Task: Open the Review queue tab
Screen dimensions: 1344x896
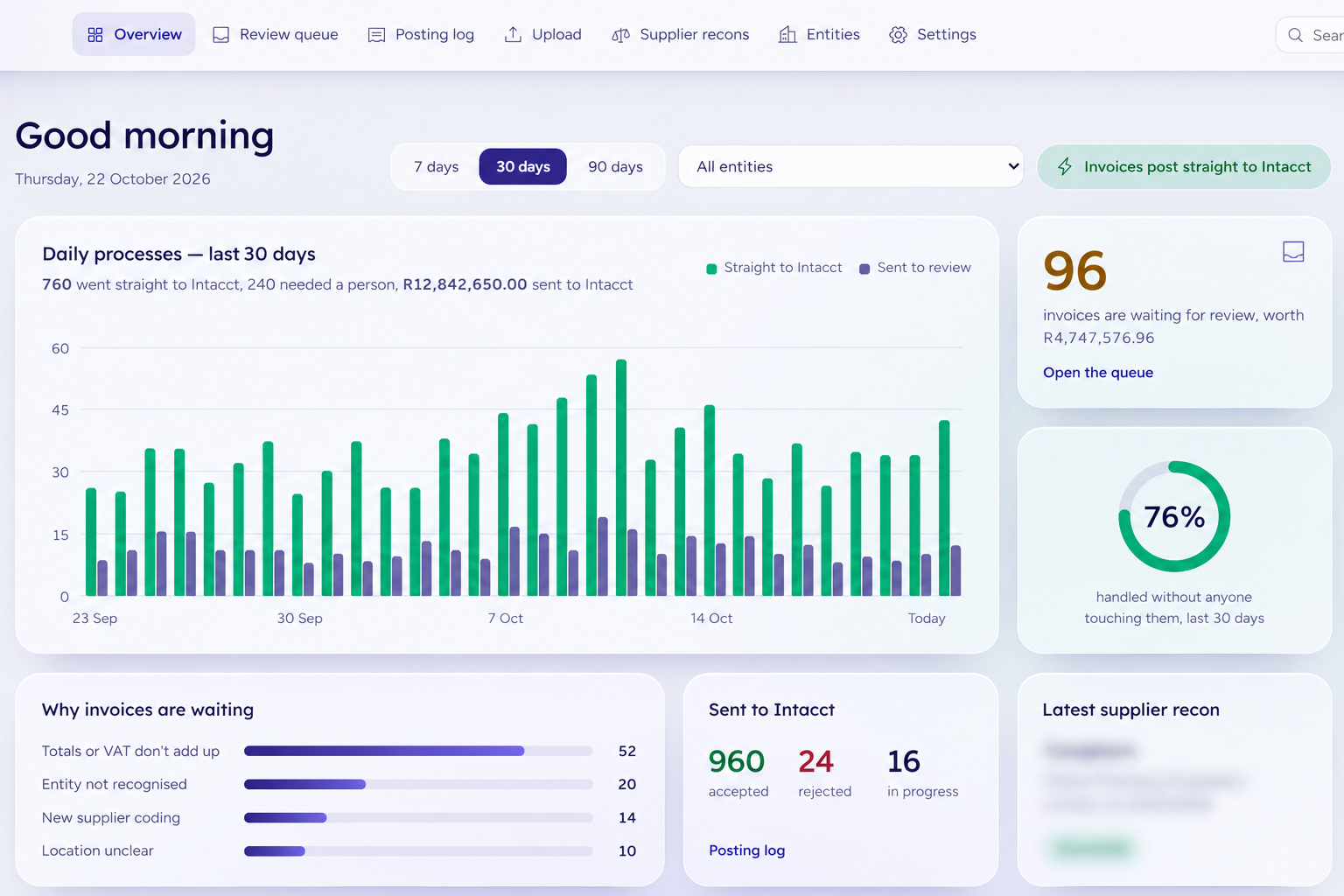Action: click(x=276, y=35)
